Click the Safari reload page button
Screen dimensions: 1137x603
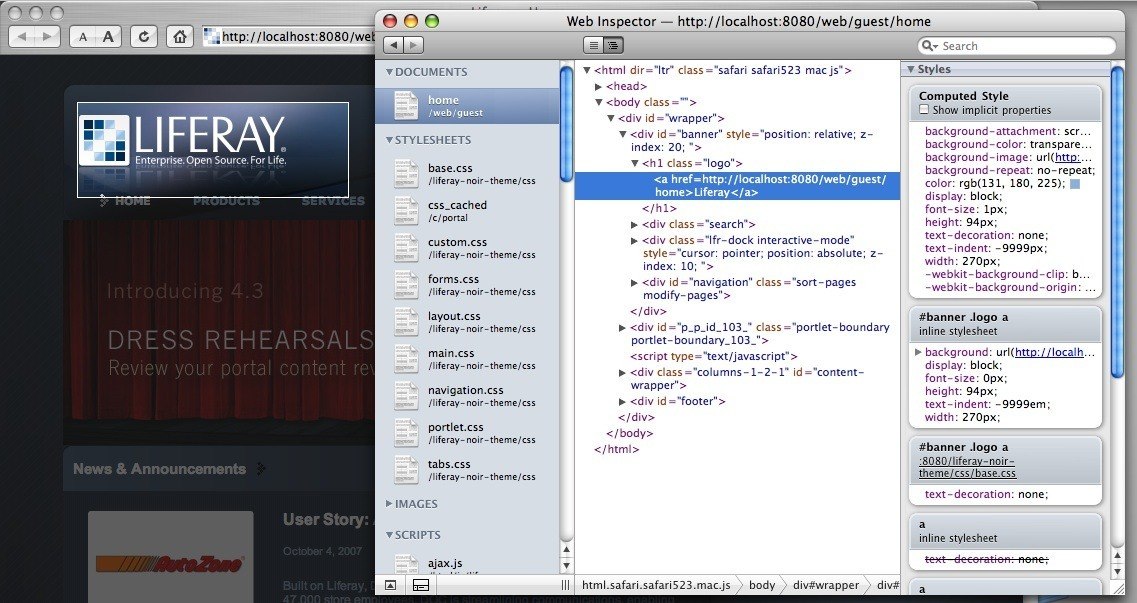click(x=145, y=37)
